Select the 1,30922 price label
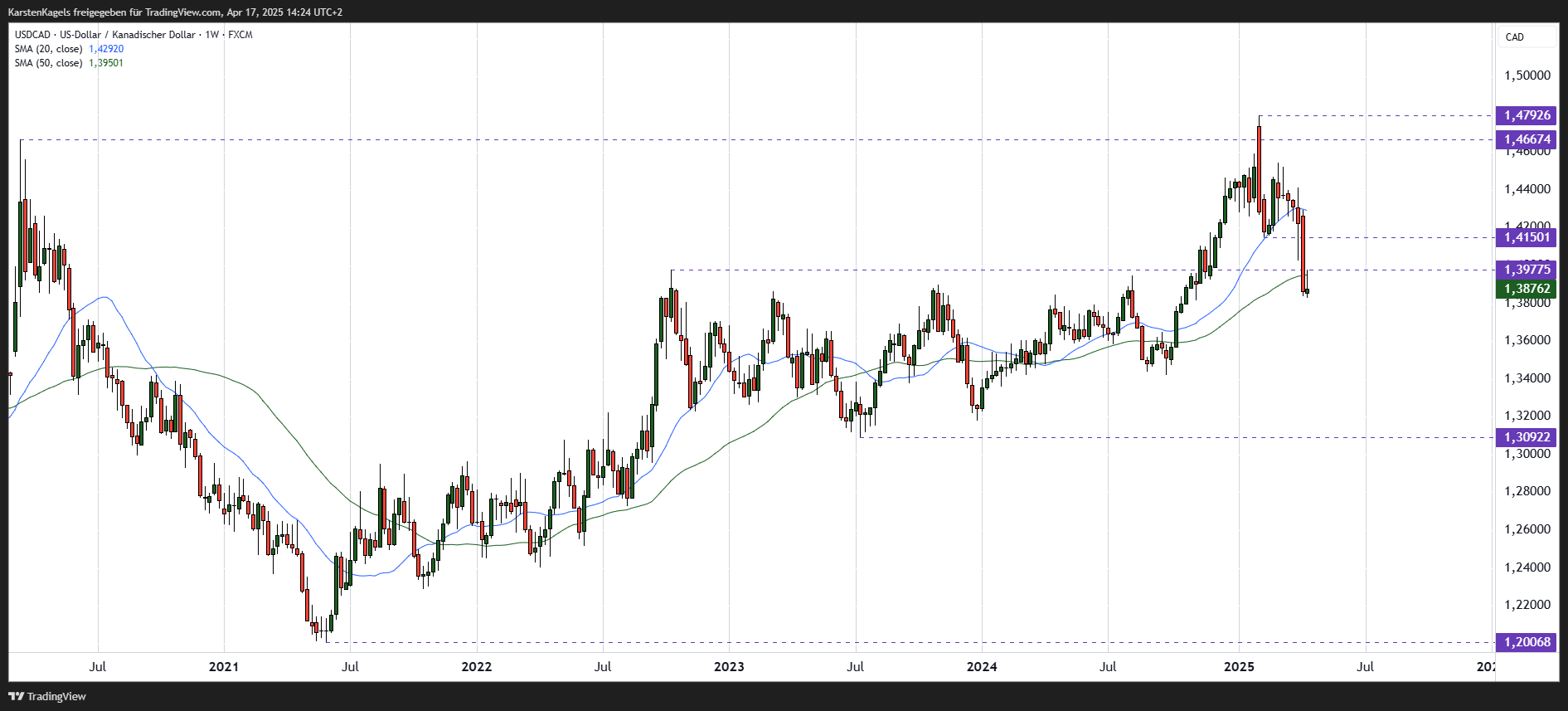The image size is (1568, 711). pos(1527,437)
